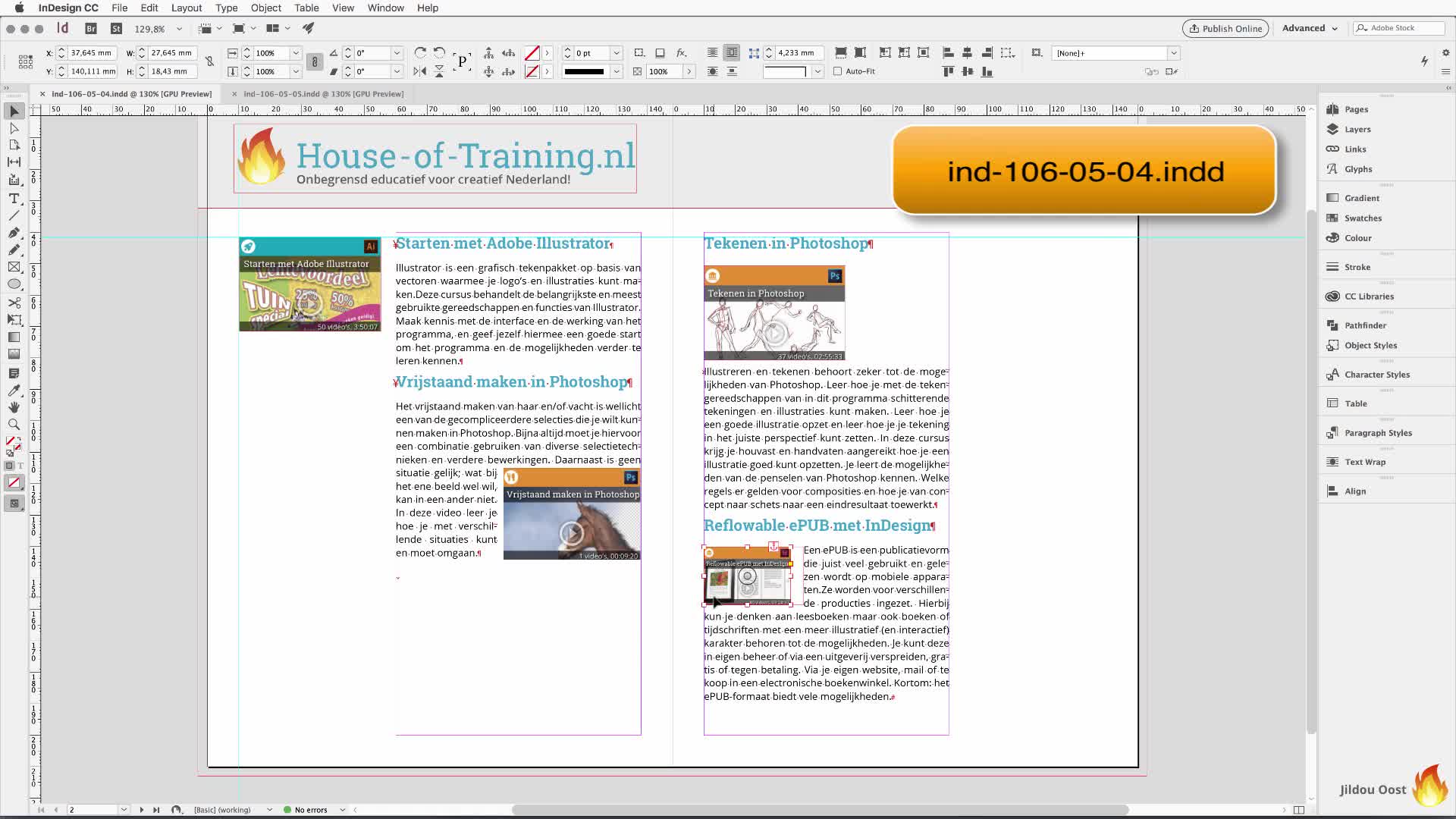This screenshot has height=819, width=1456.
Task: Select the Line tool
Action: (x=14, y=215)
